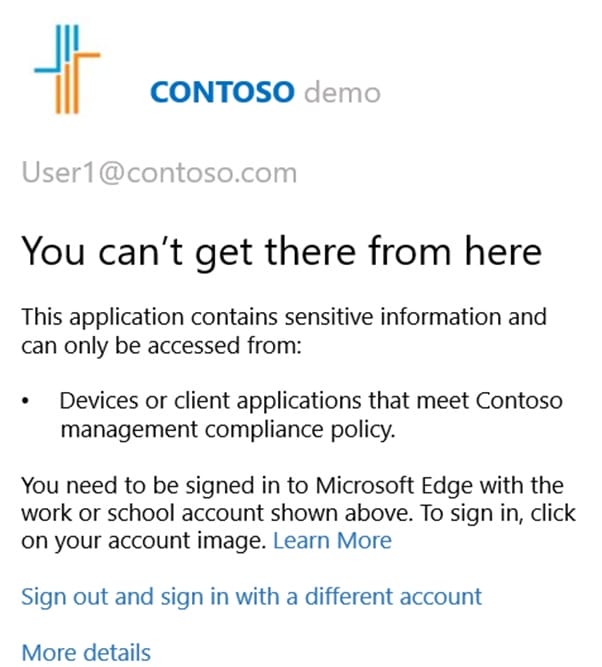This screenshot has height=667, width=602.
Task: Click the words on your account image
Action: click(143, 542)
